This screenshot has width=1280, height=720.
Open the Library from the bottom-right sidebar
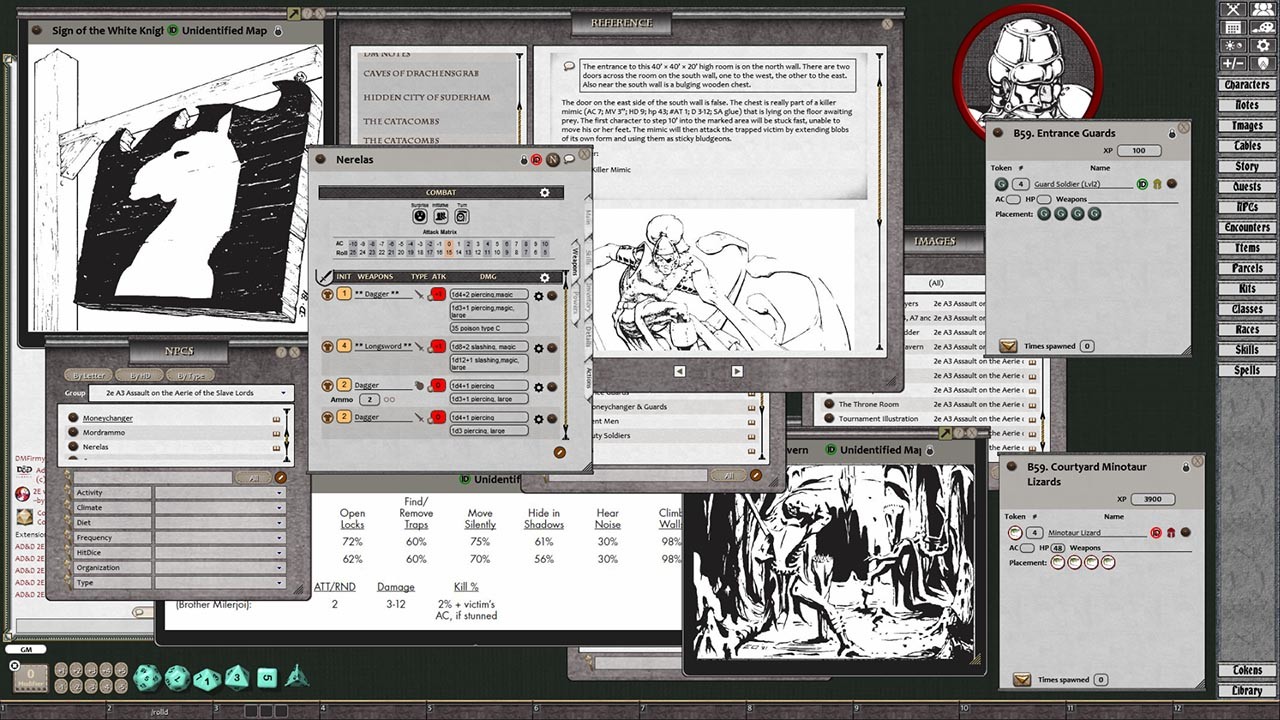pos(1247,690)
